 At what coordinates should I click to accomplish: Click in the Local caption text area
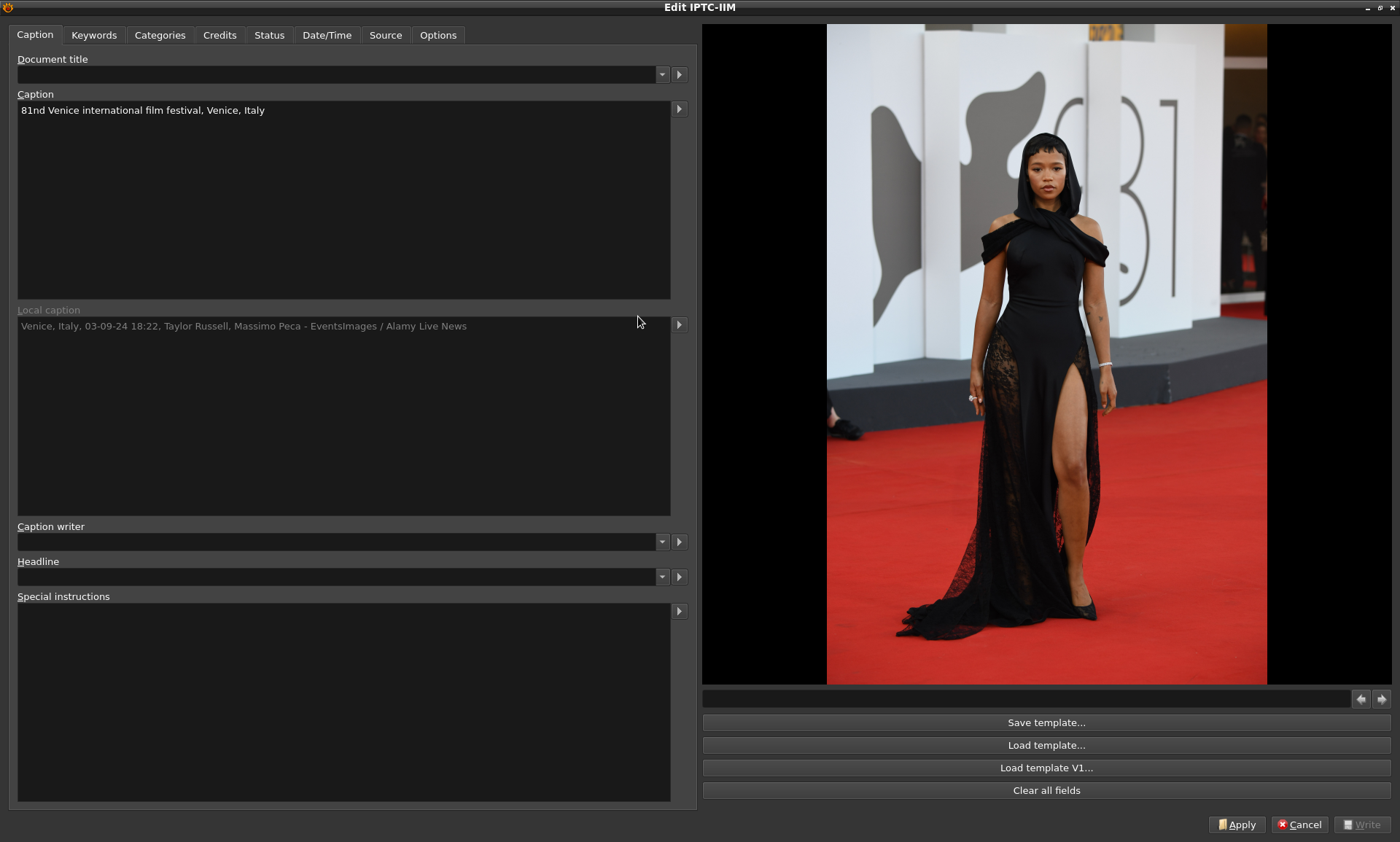[343, 416]
